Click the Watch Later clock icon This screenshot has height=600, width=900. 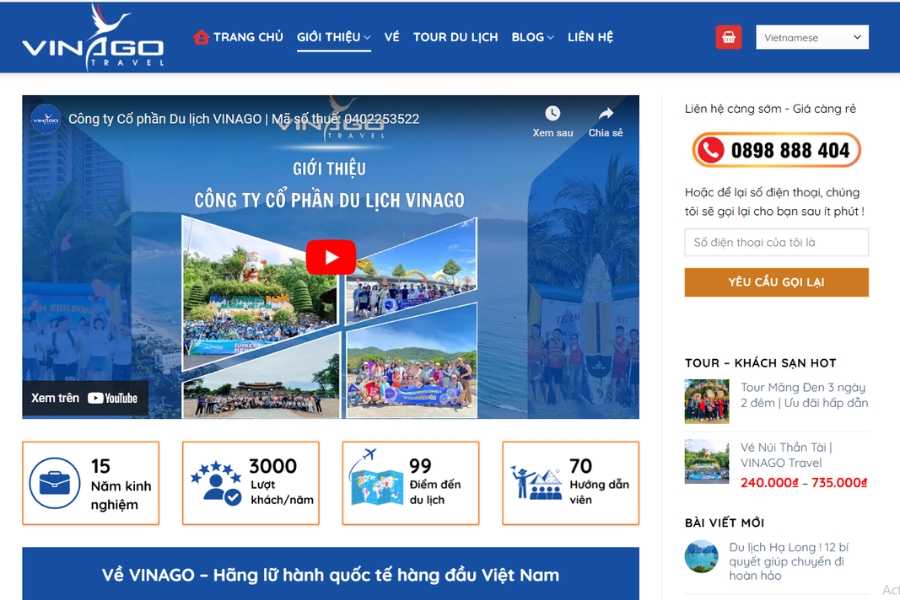pos(552,114)
